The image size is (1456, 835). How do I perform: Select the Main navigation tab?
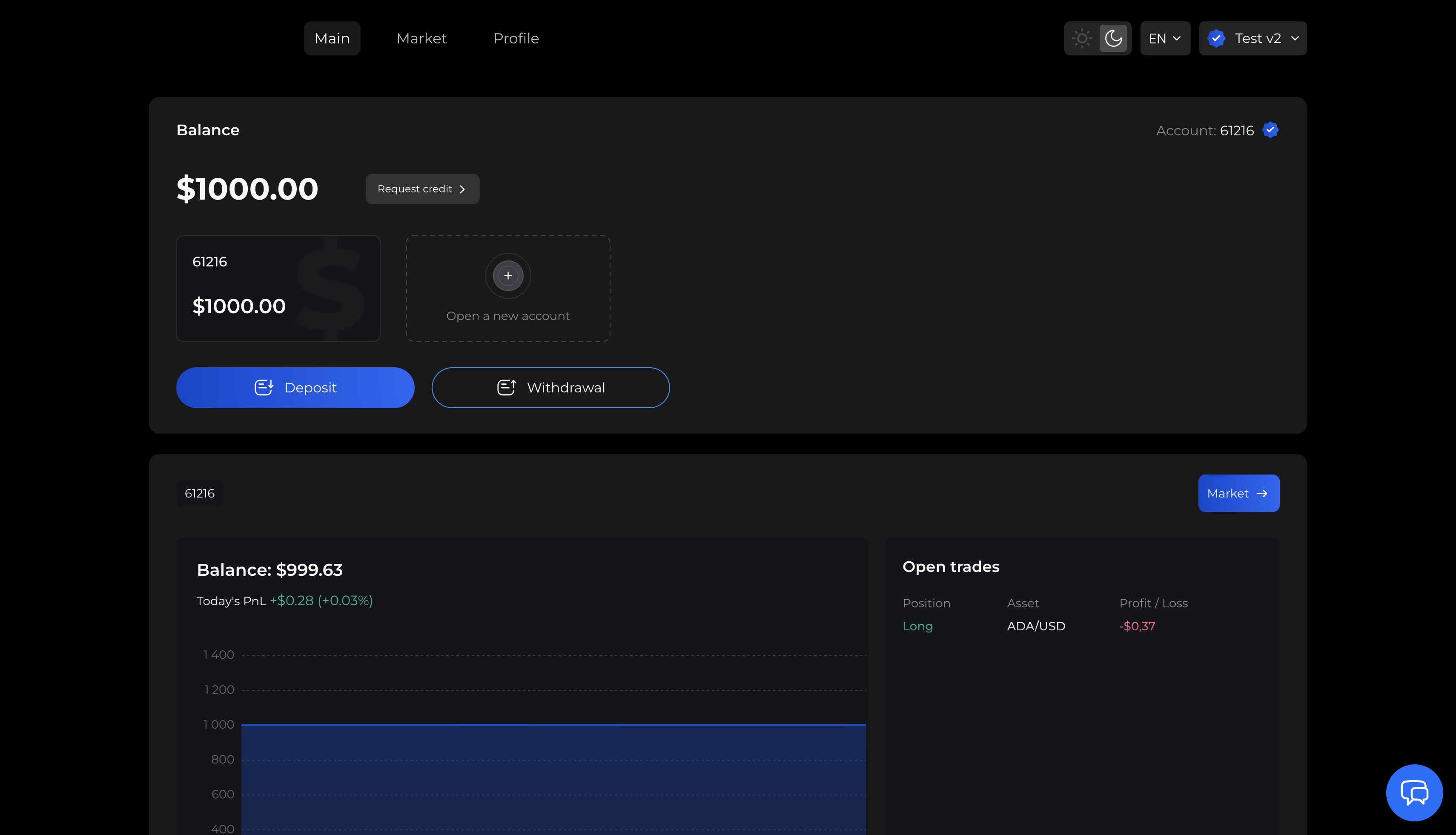[x=332, y=38]
